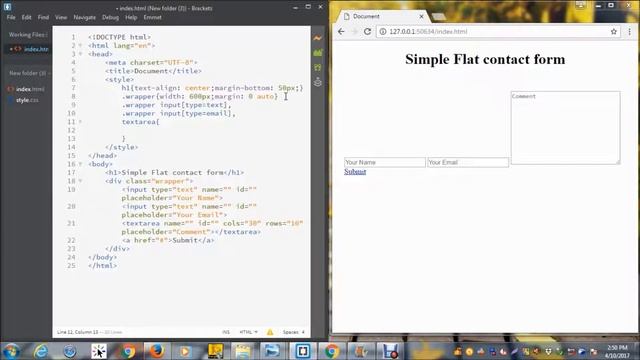Click the site info icon in the address bar
Viewport: 640px width, 360px height.
(383, 31)
